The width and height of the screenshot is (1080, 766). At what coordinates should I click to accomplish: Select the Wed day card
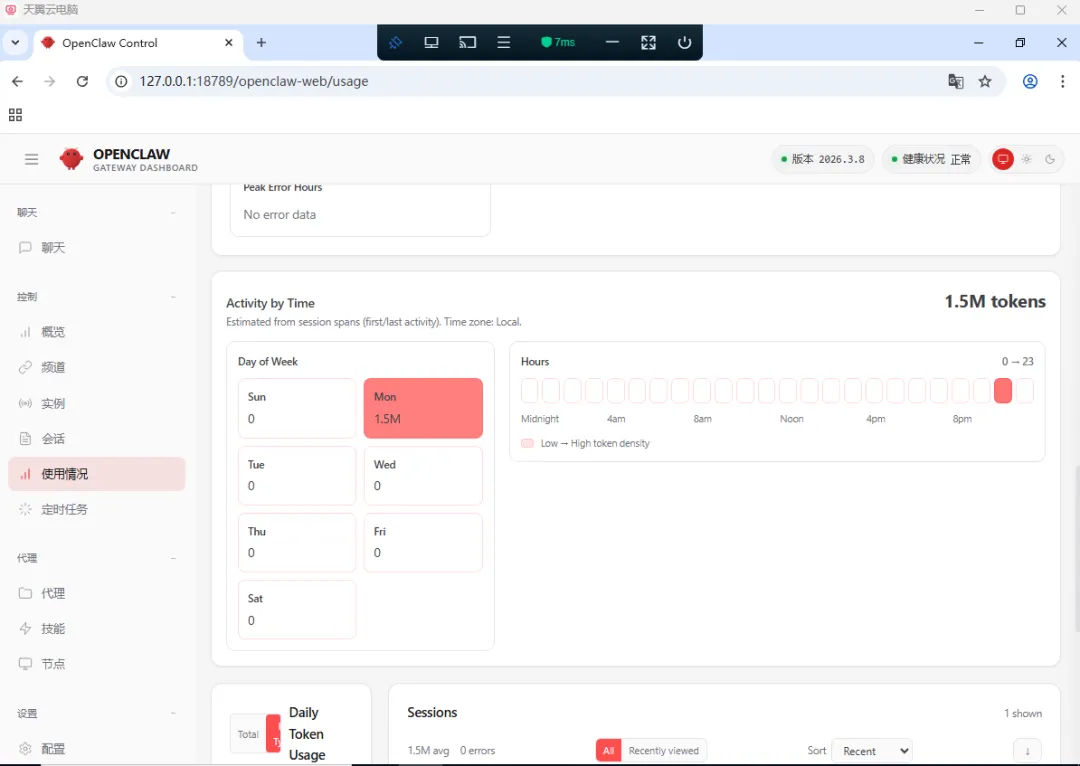pyautogui.click(x=423, y=475)
